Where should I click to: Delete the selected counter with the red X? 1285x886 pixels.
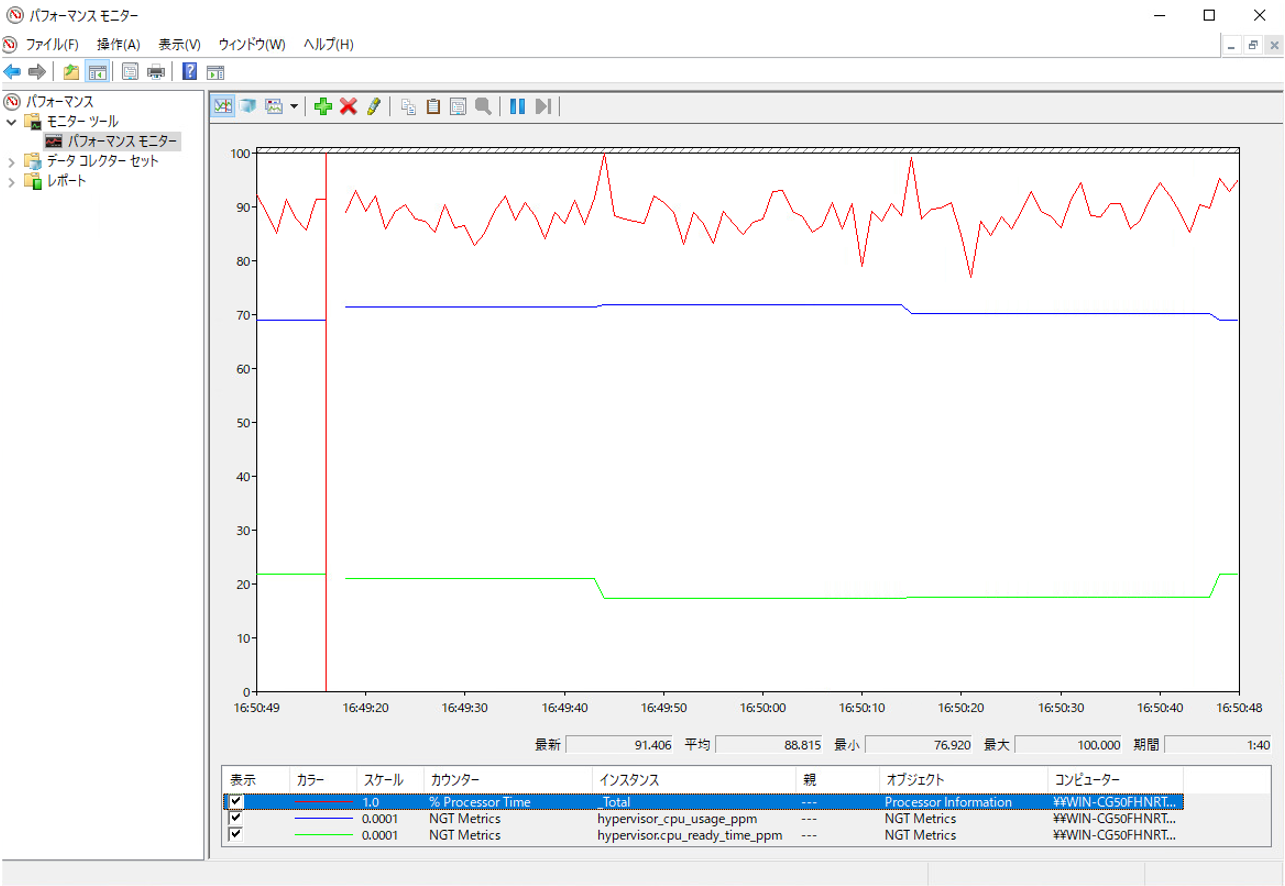[348, 106]
